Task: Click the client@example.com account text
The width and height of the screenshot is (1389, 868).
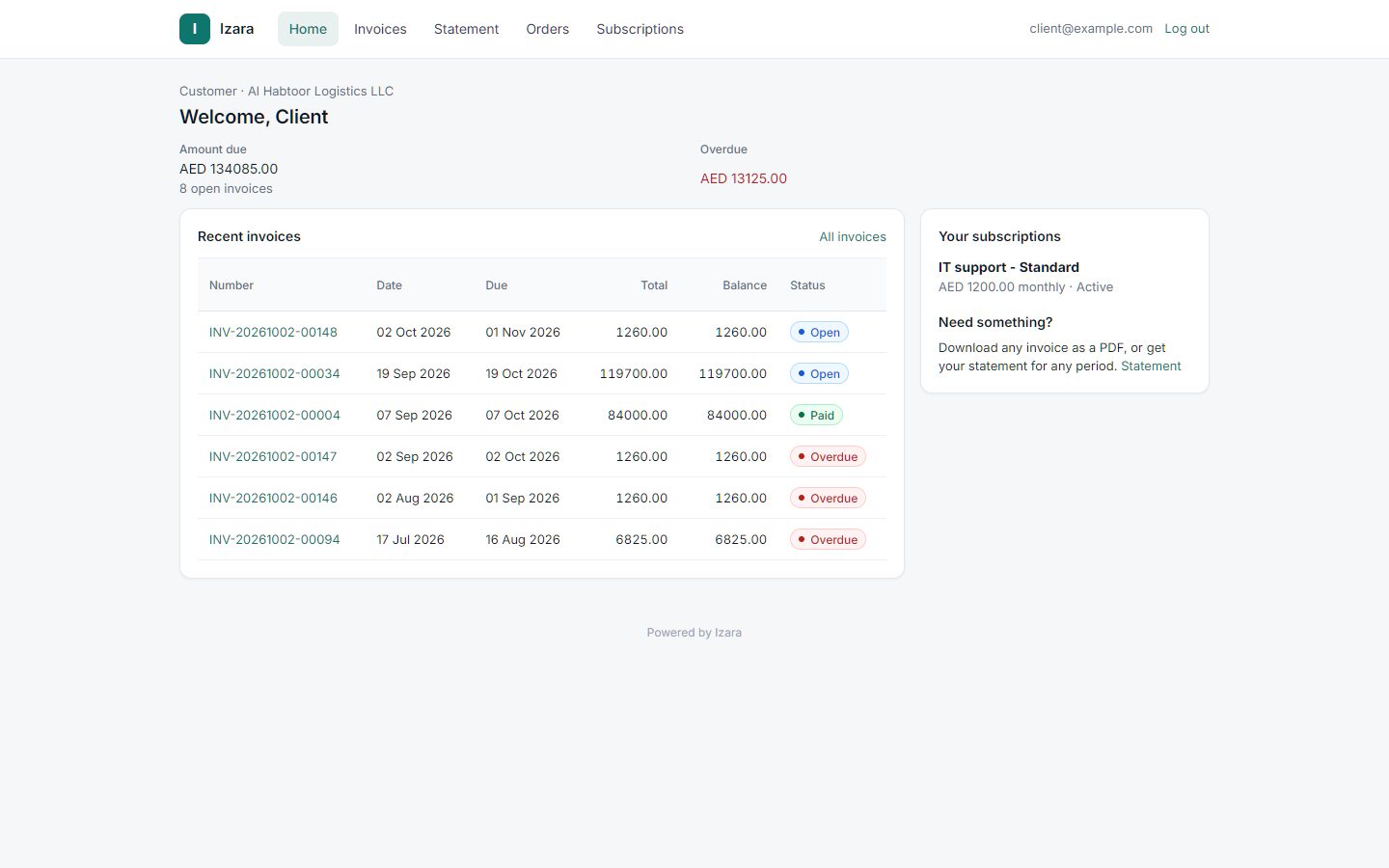Action: click(x=1091, y=29)
